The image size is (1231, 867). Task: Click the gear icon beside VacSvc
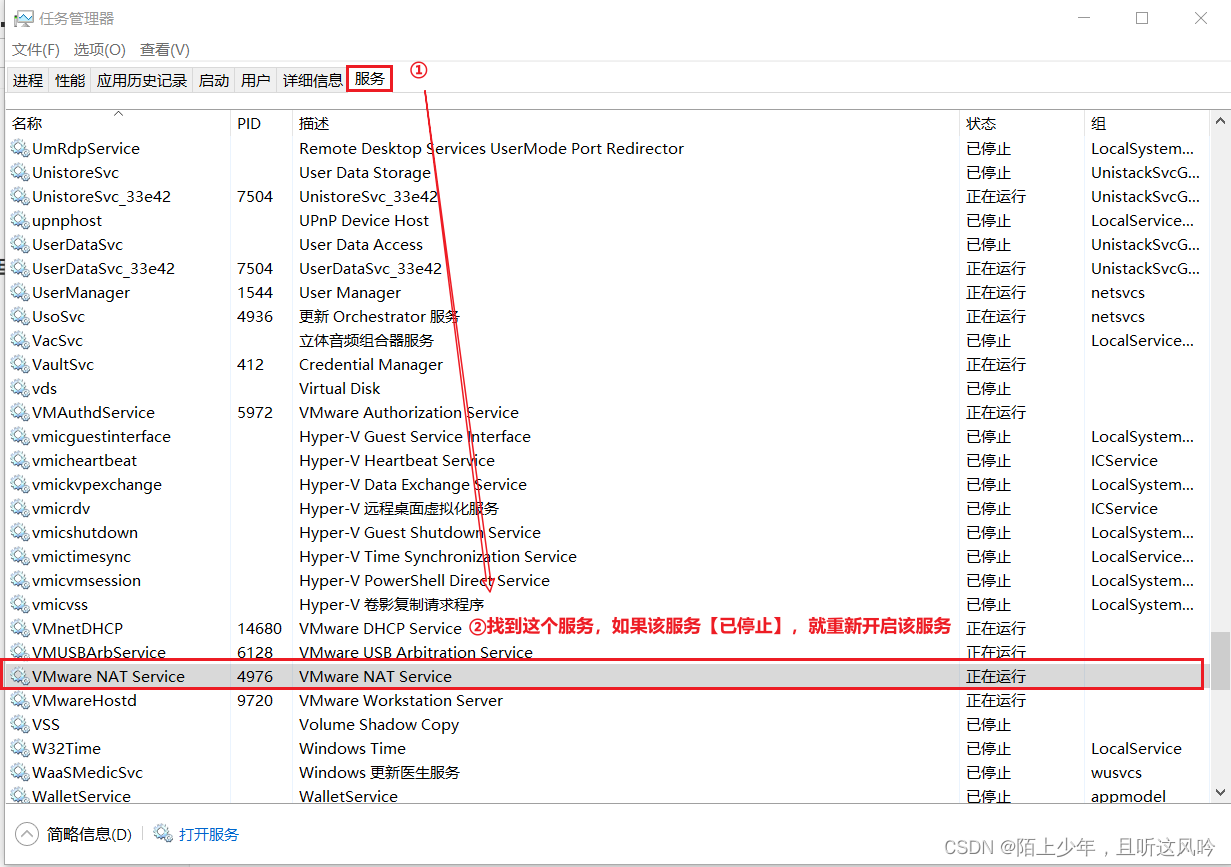(20, 340)
